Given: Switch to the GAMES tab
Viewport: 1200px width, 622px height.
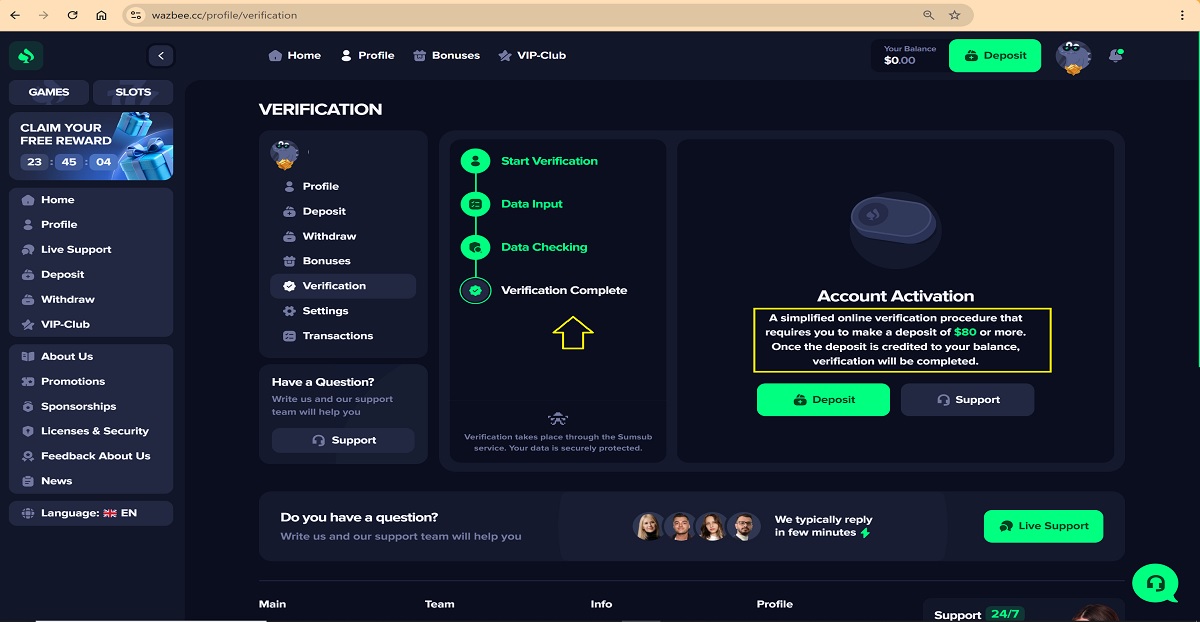Looking at the screenshot, I should click(49, 92).
